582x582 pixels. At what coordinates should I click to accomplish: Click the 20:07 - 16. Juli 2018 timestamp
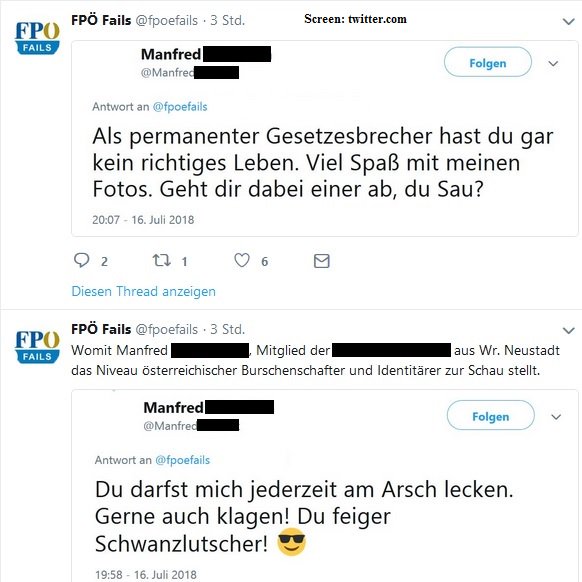(x=143, y=220)
